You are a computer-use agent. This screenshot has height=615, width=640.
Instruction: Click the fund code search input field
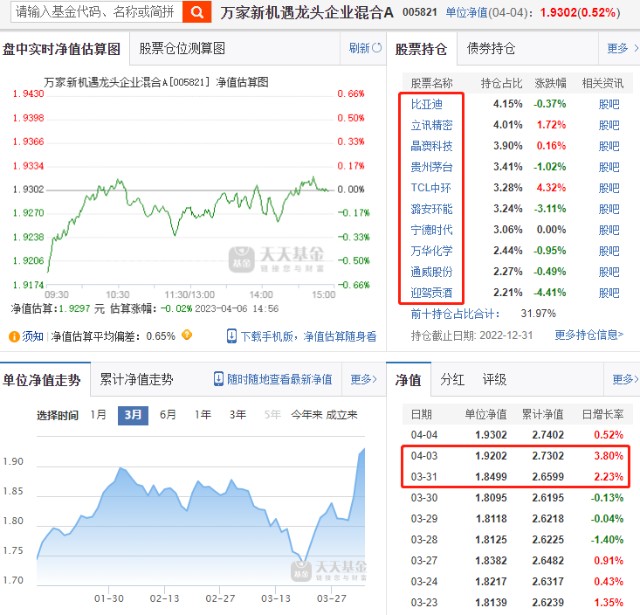96,12
